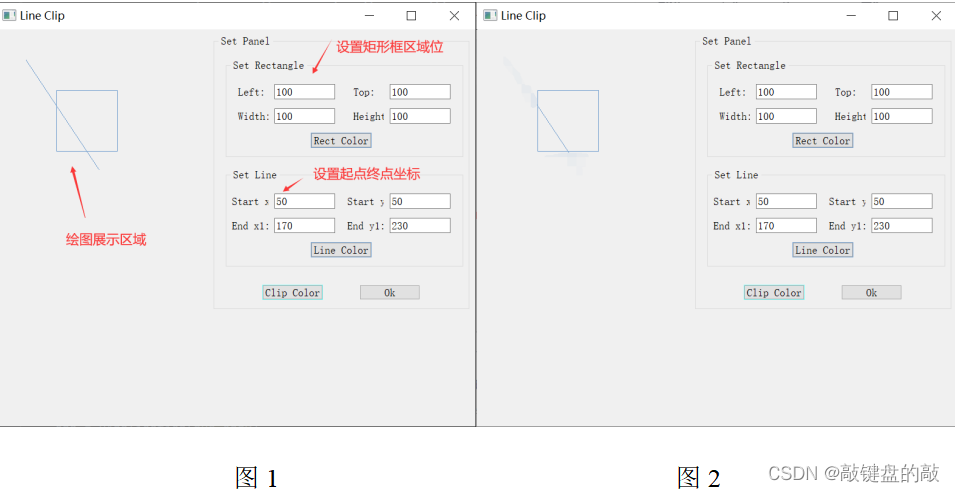Click the "Set Line" label in the left window

(255, 175)
